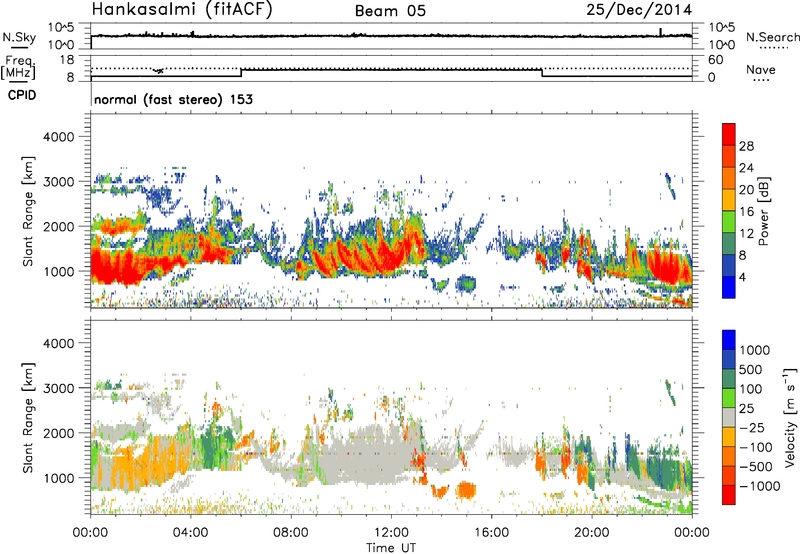The image size is (800, 554).
Task: Click the Beam 05 label
Action: click(x=390, y=11)
